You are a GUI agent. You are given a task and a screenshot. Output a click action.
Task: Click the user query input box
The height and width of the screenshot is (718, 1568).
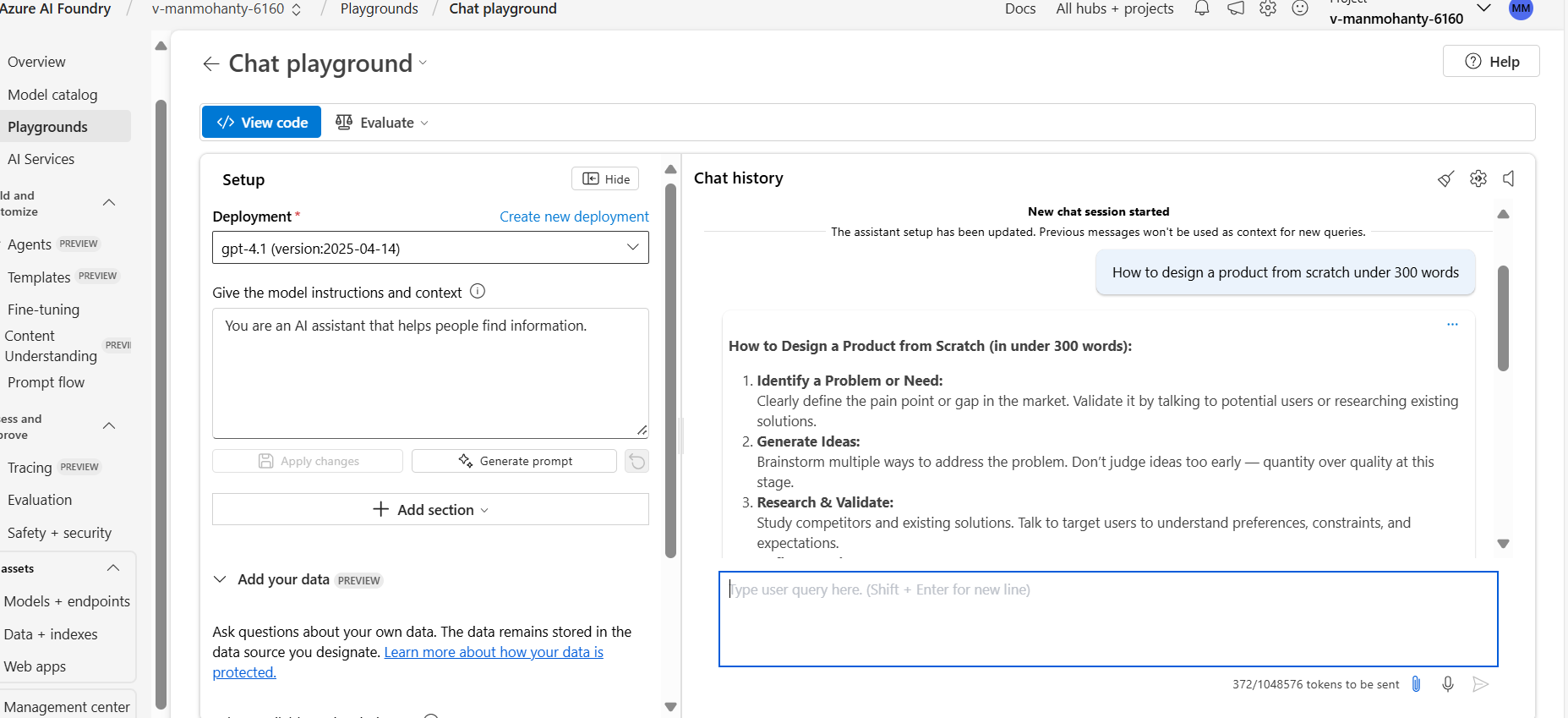click(1108, 619)
